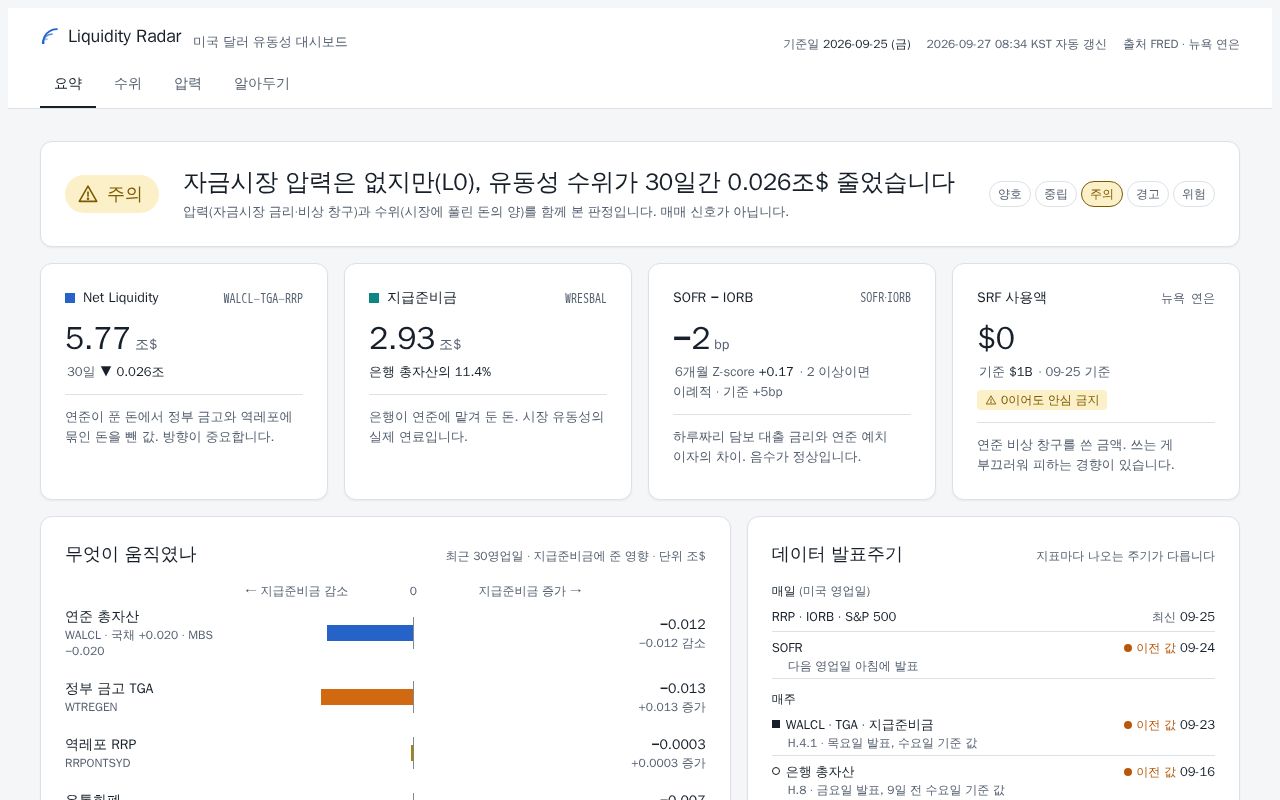Image resolution: width=1280 pixels, height=800 pixels.
Task: Click the Liquidity Radar logo icon
Action: 50,37
